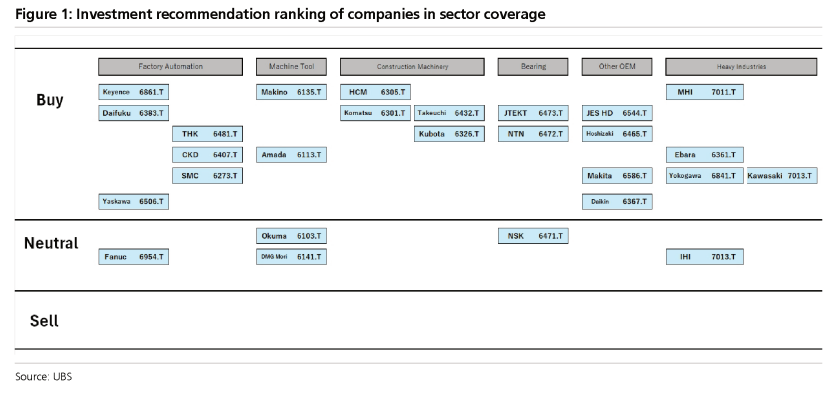Viewport: 837px width, 395px height.
Task: Click the JES HD 6544.T box
Action: click(617, 113)
